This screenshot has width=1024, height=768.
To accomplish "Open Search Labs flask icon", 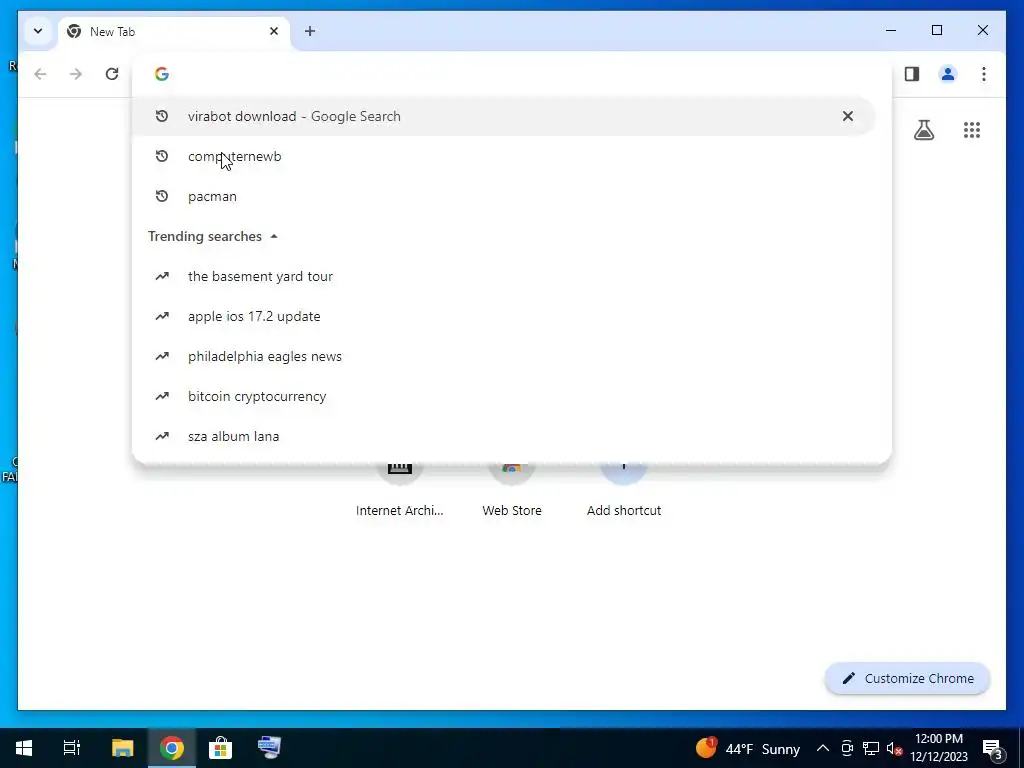I will 923,130.
